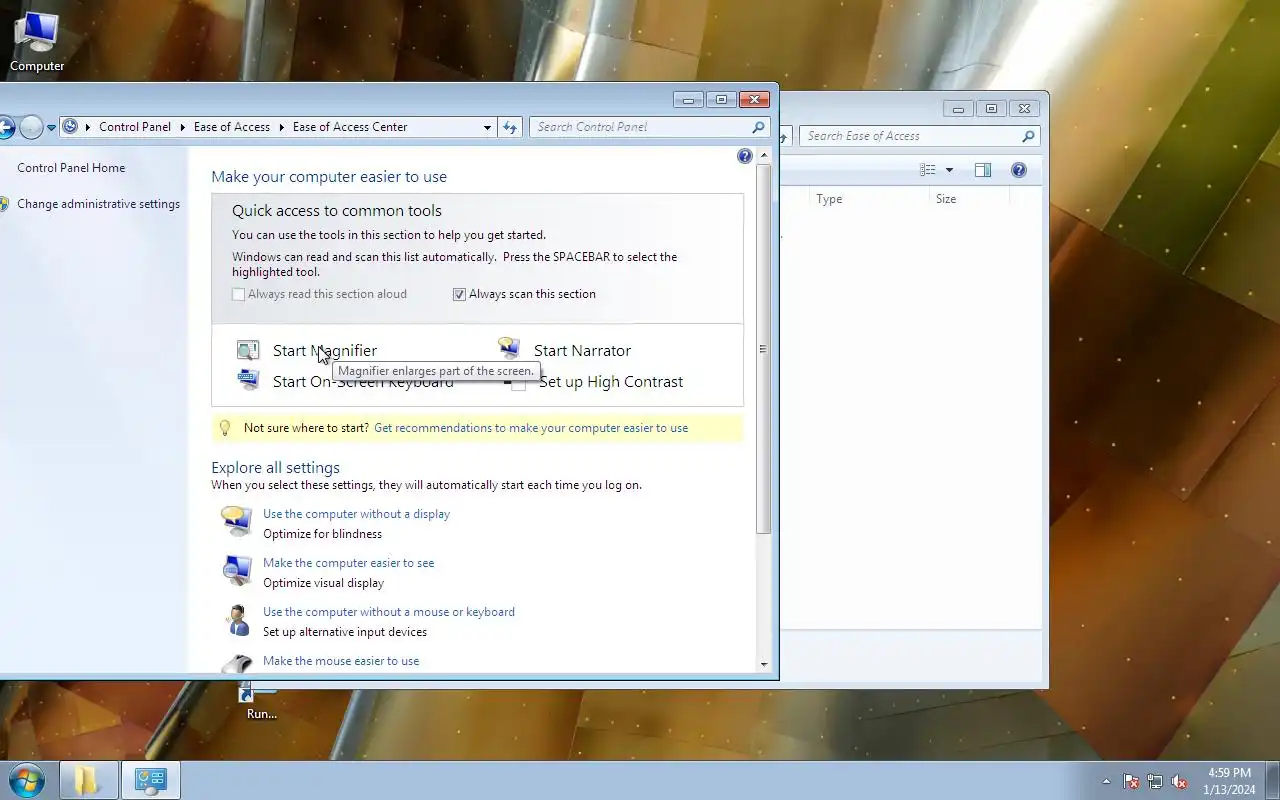Click the vertical scrollbar thumb

764,348
